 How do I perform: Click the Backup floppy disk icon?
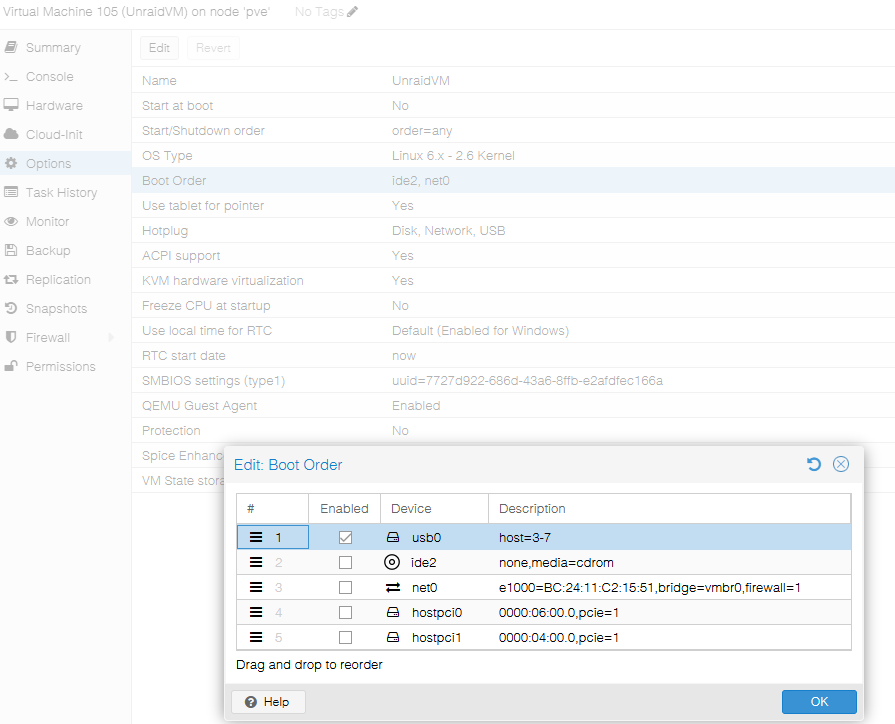11,250
